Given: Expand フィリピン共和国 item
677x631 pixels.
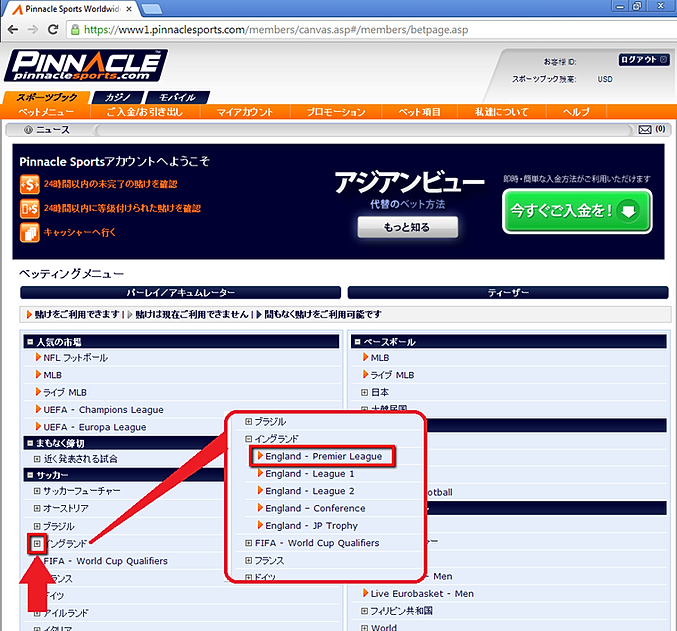Looking at the screenshot, I should click(x=364, y=611).
